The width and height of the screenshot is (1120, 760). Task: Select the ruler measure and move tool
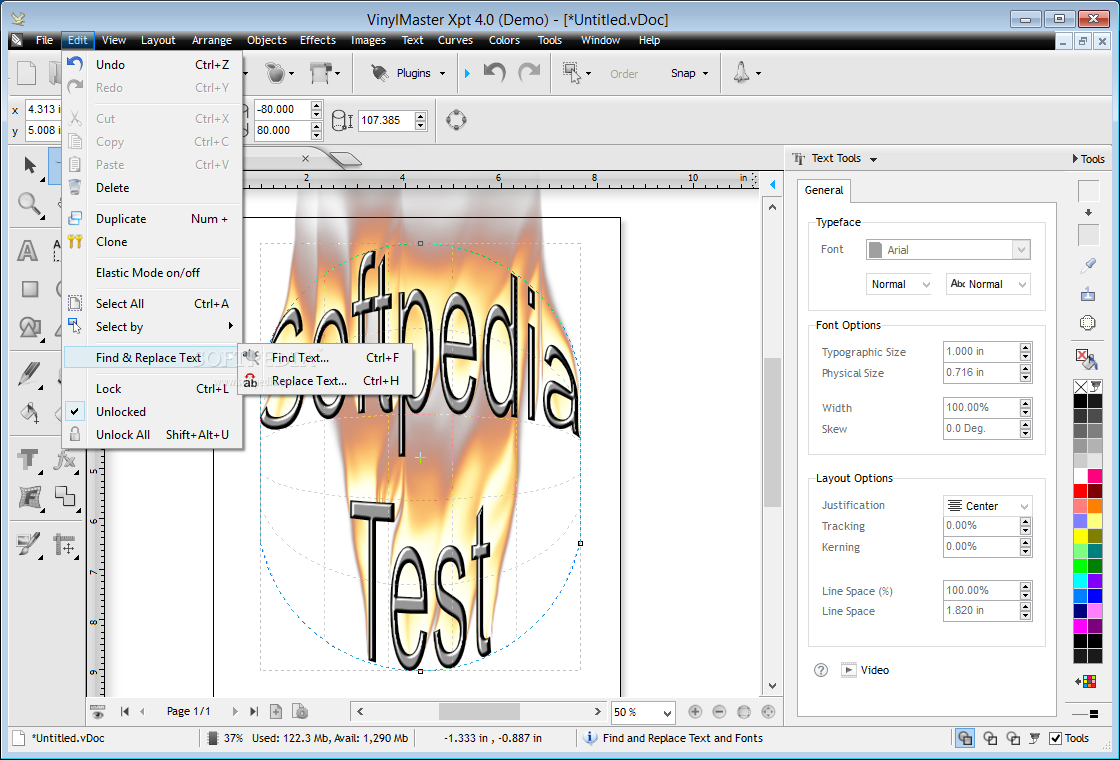(65, 545)
